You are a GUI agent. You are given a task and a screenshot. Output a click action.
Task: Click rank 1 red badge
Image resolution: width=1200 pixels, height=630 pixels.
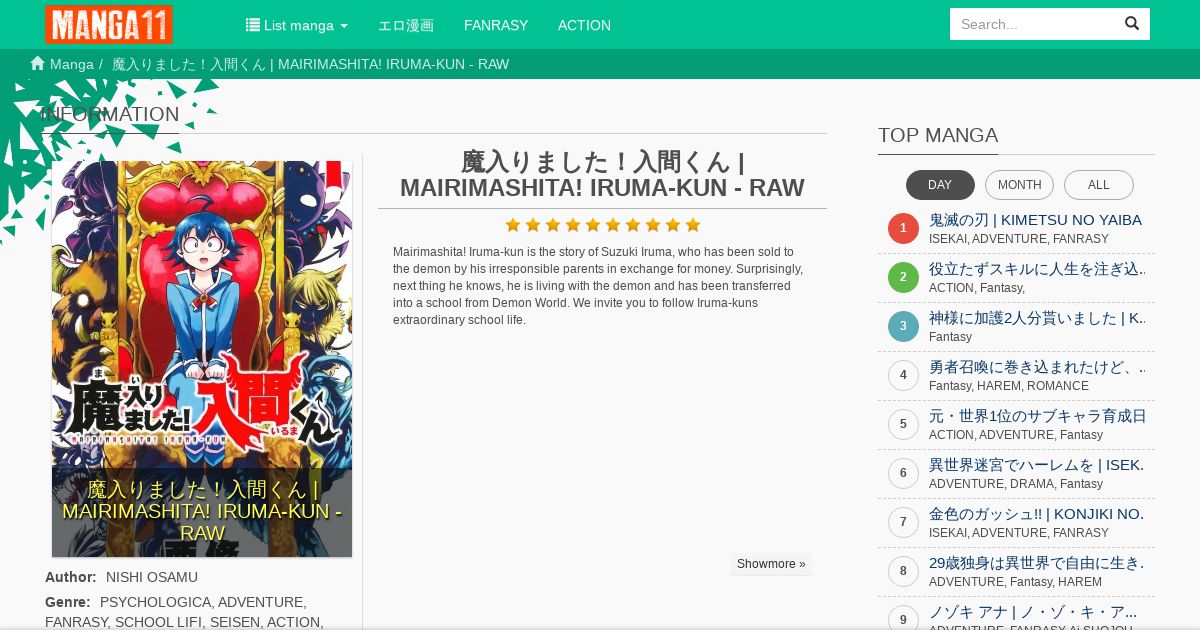(x=903, y=228)
